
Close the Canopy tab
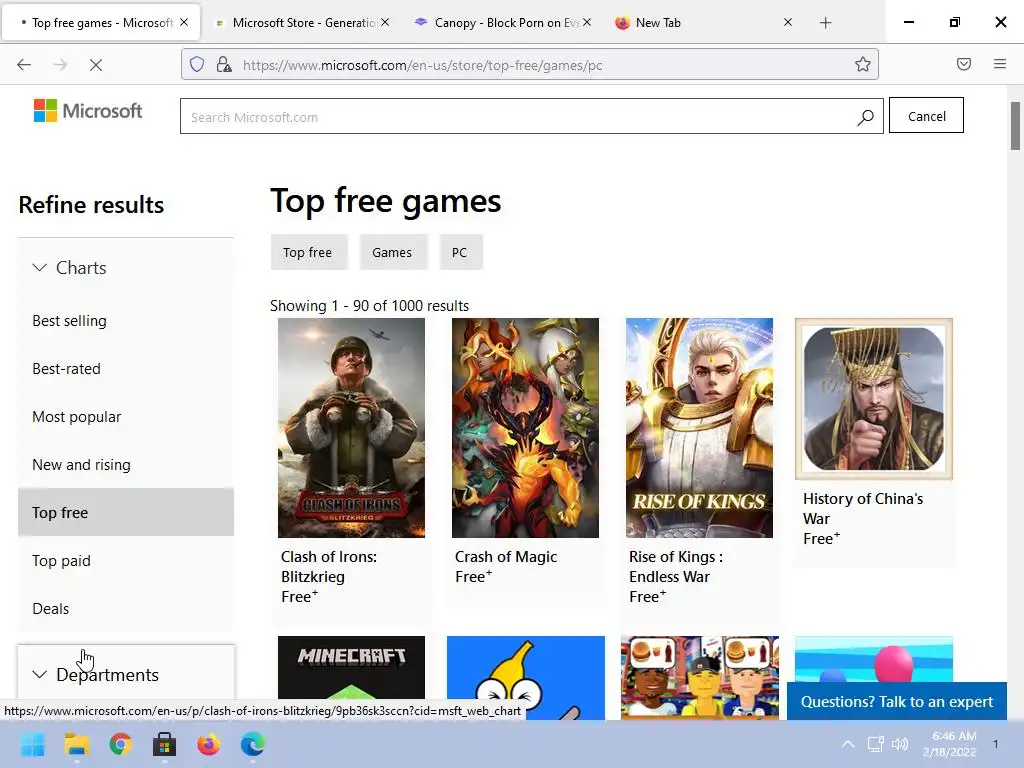click(587, 22)
